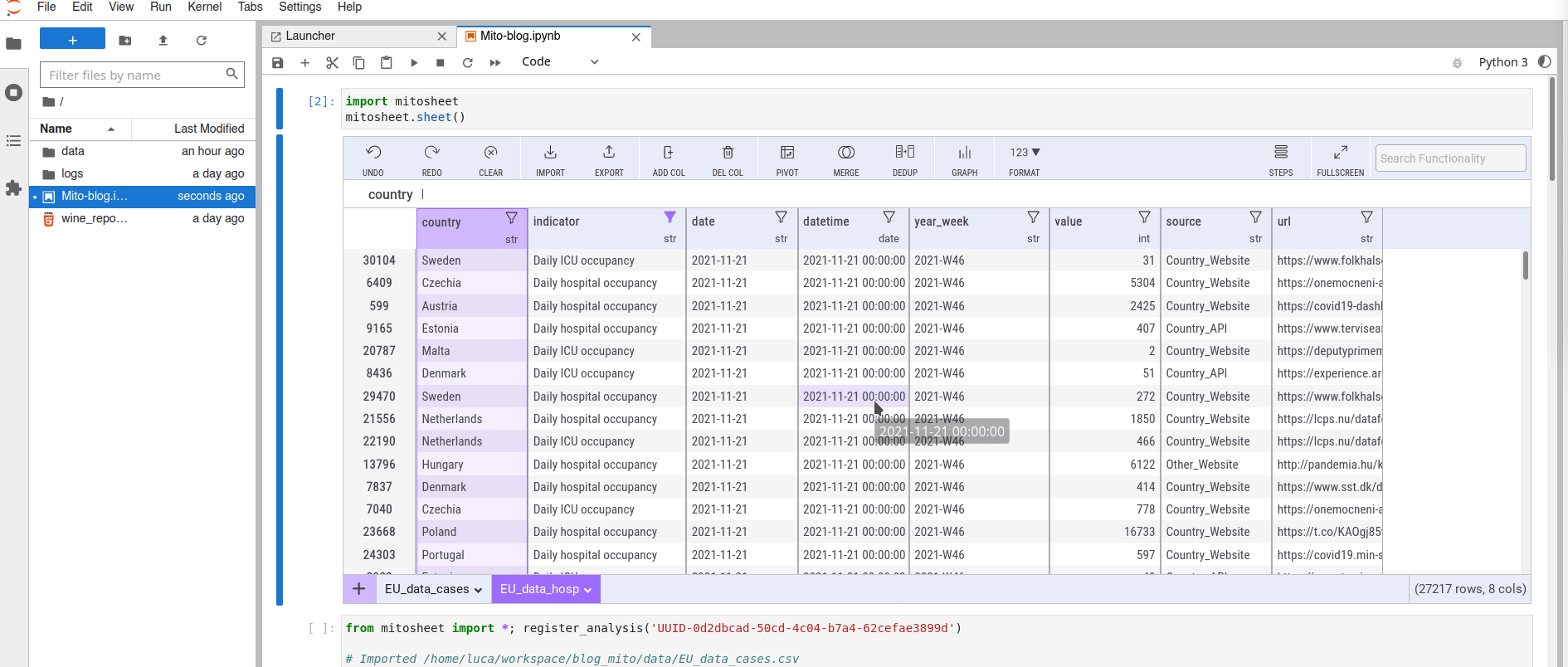Open the Run menu
This screenshot has height=667, width=1568.
tap(161, 7)
